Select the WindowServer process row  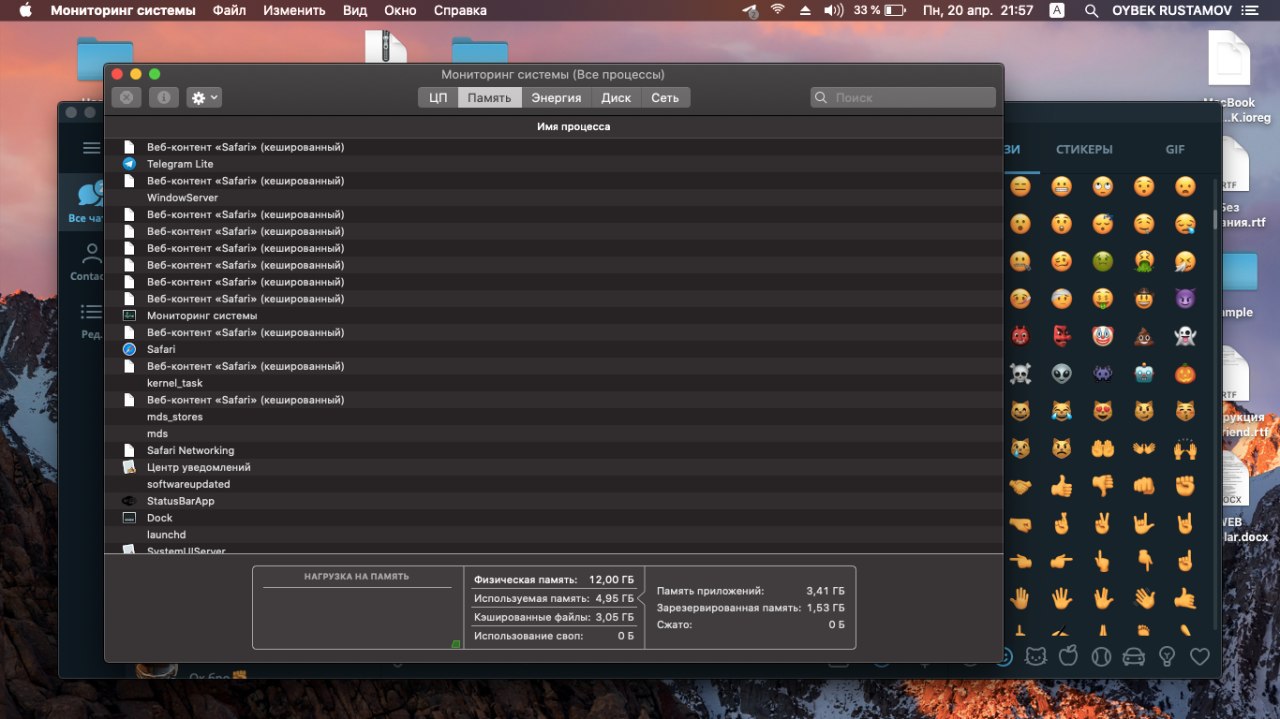(x=554, y=198)
